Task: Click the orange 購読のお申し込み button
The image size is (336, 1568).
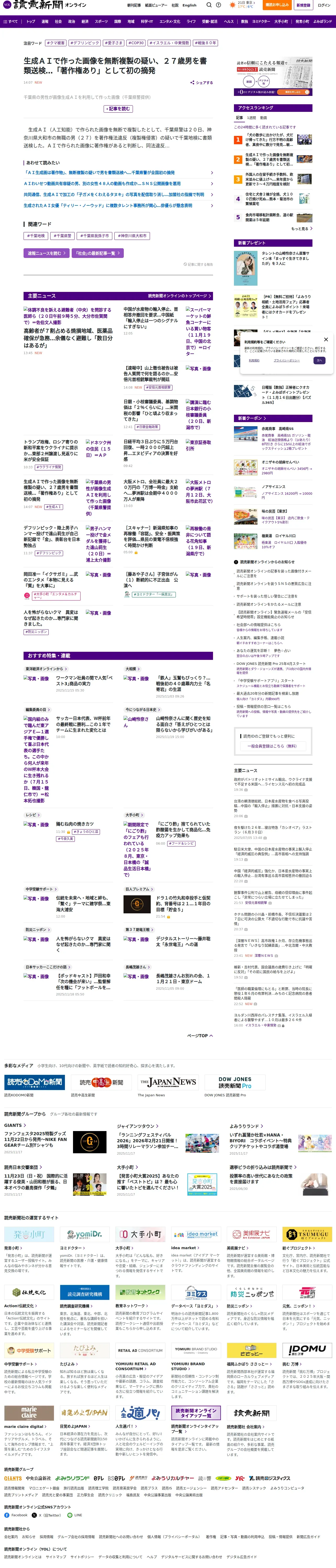Action: tap(277, 5)
